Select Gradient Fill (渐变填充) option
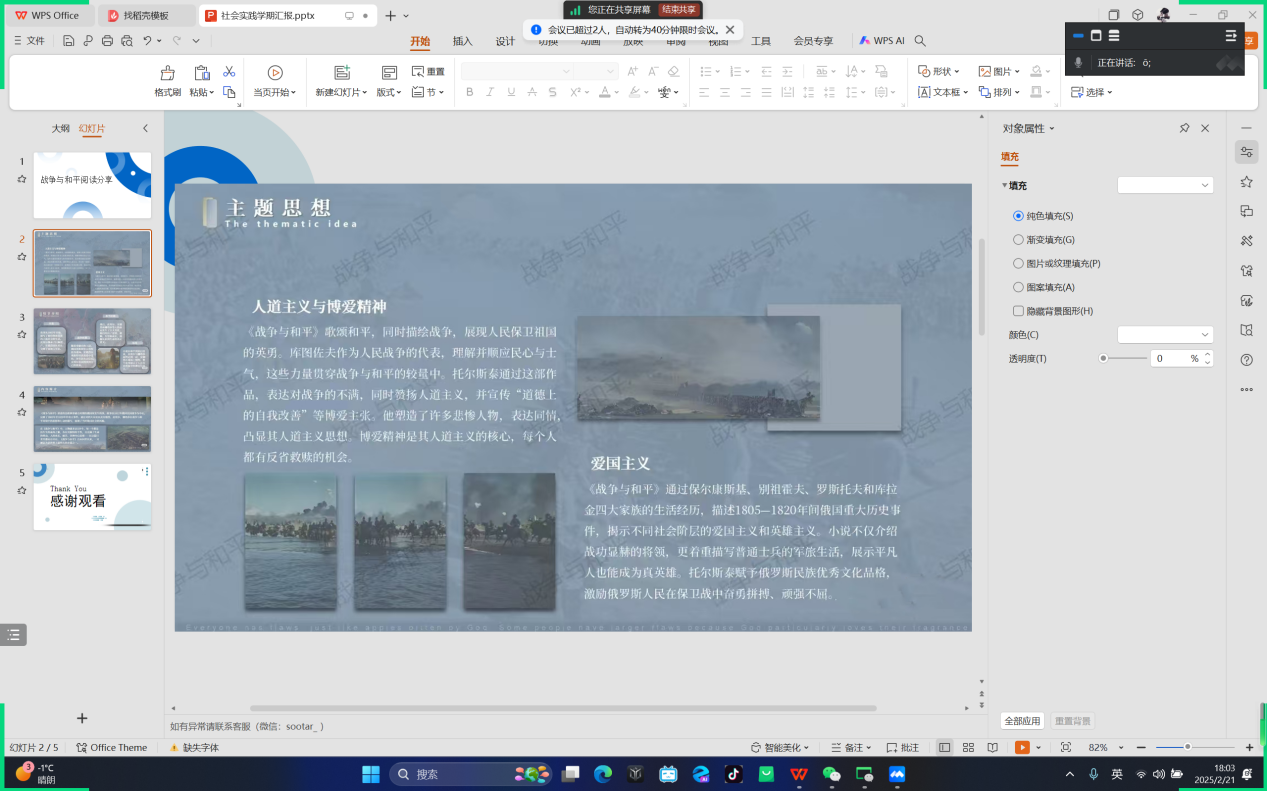Viewport: 1267px width, 791px height. tap(1018, 240)
